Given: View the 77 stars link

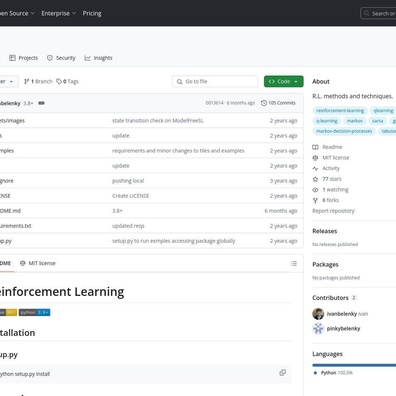Looking at the screenshot, I should click(x=332, y=179).
